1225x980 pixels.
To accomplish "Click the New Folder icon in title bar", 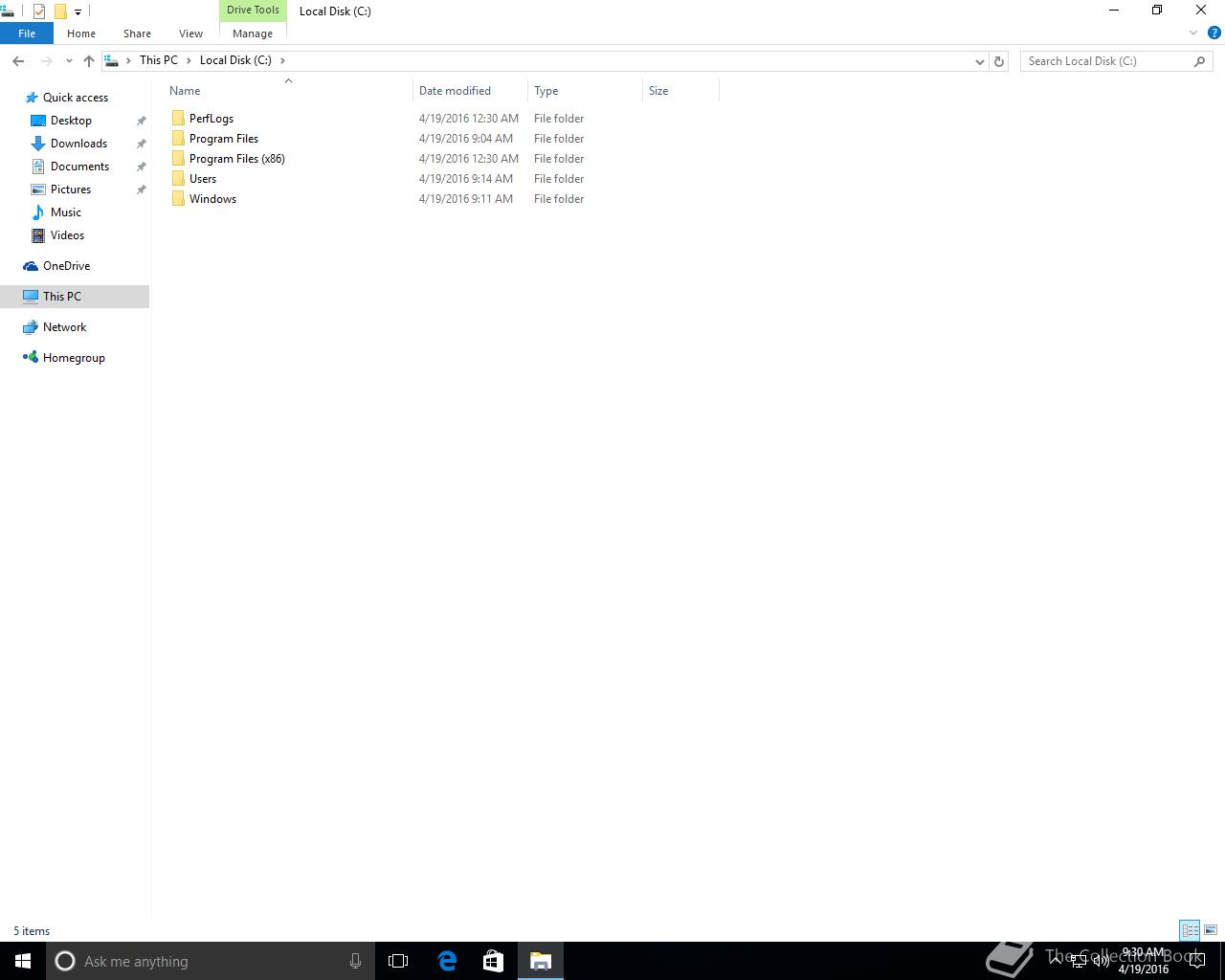I will (x=60, y=11).
